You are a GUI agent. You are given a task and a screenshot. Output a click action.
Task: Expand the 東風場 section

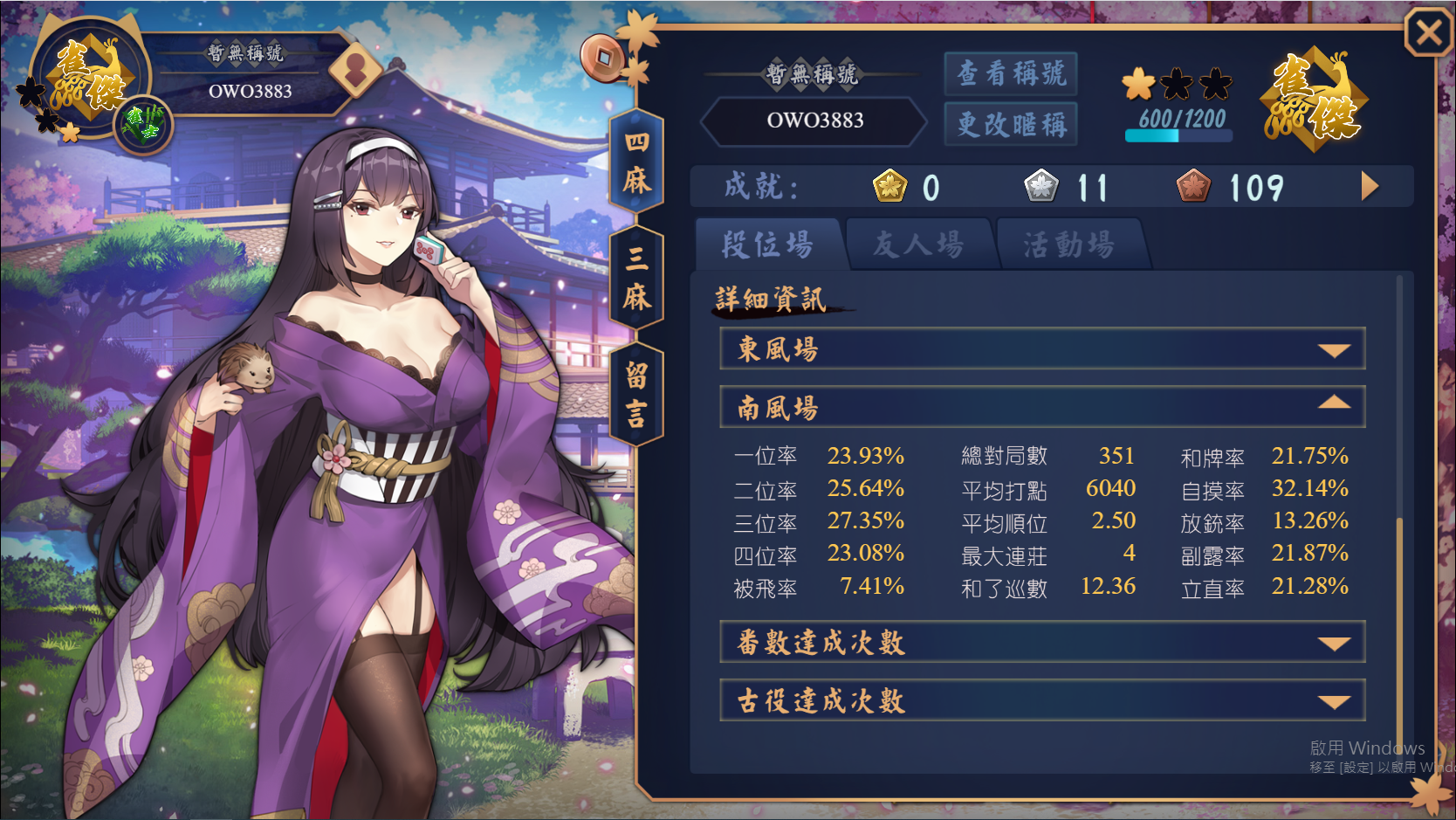(1042, 349)
